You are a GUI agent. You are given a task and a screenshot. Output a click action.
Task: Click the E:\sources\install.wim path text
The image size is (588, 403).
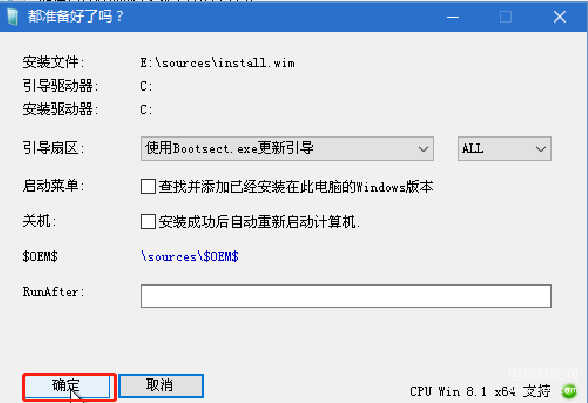[218, 63]
